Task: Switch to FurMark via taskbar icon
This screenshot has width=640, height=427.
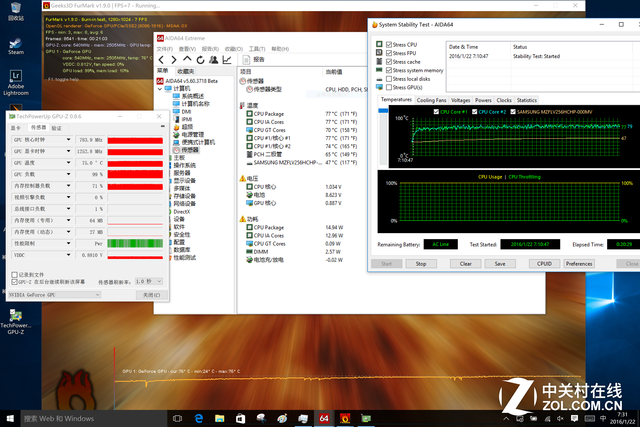Action: tap(345, 418)
